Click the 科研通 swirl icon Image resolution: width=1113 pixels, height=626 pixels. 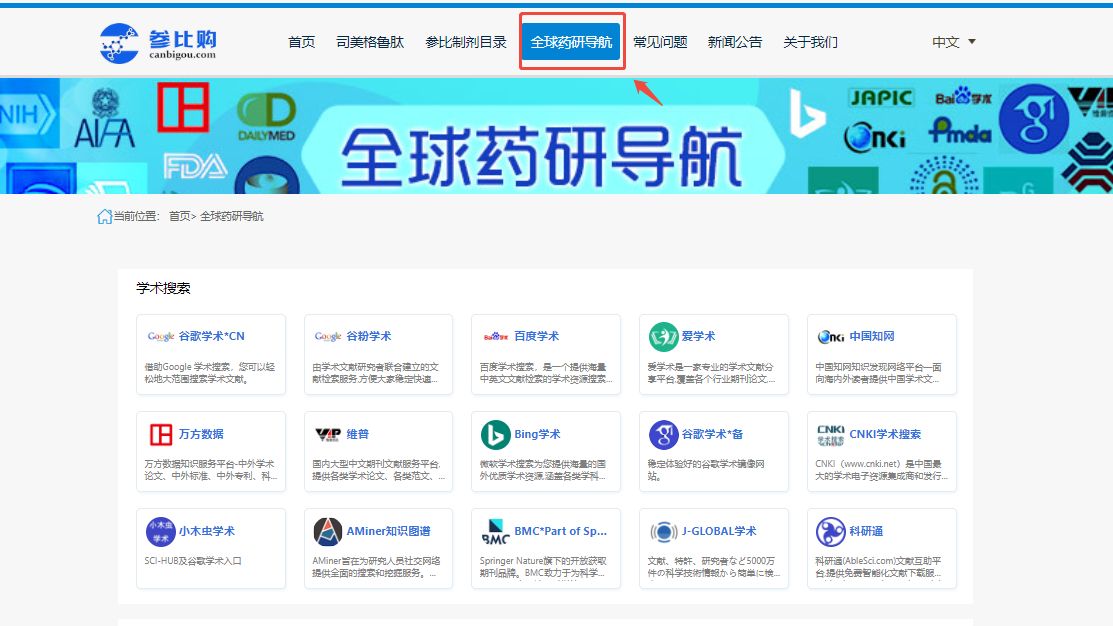[831, 531]
